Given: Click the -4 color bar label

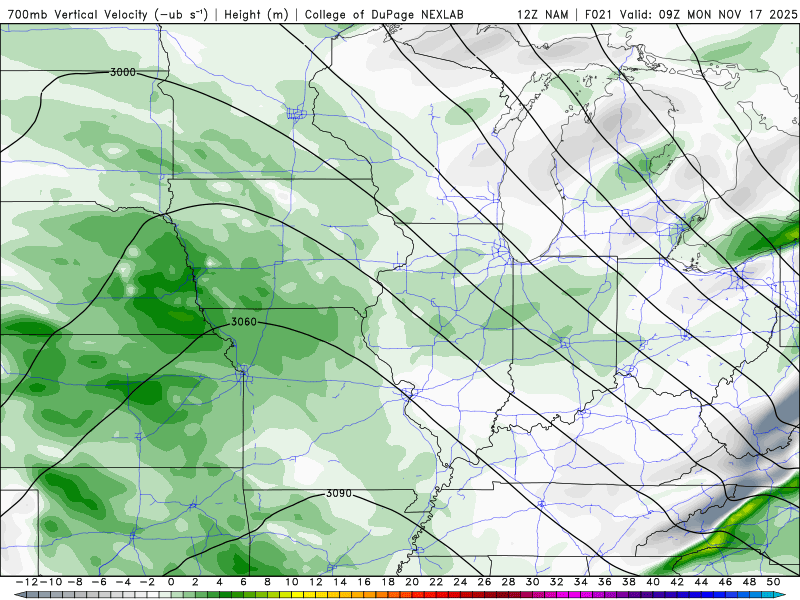Looking at the screenshot, I should pyautogui.click(x=123, y=582).
